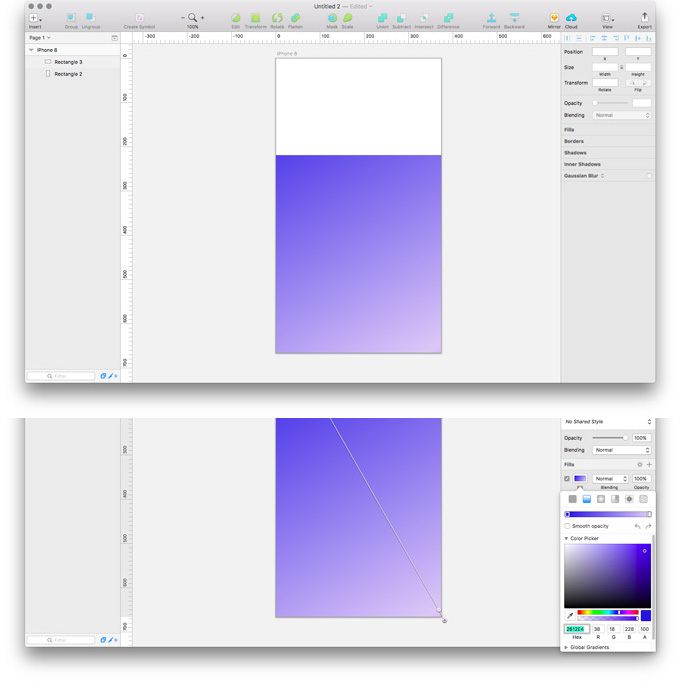Toggle the Smooth opacity checkbox

pyautogui.click(x=567, y=526)
